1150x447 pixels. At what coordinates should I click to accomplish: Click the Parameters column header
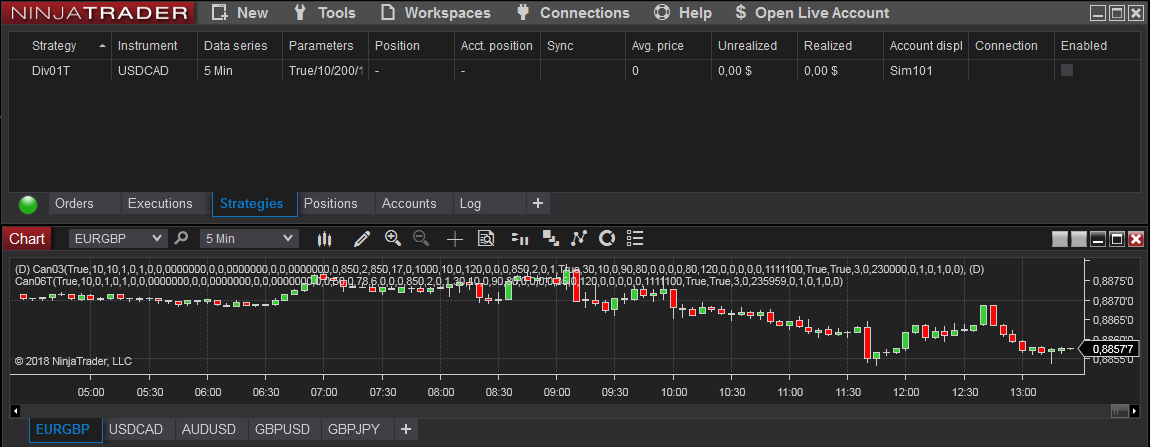click(x=326, y=46)
